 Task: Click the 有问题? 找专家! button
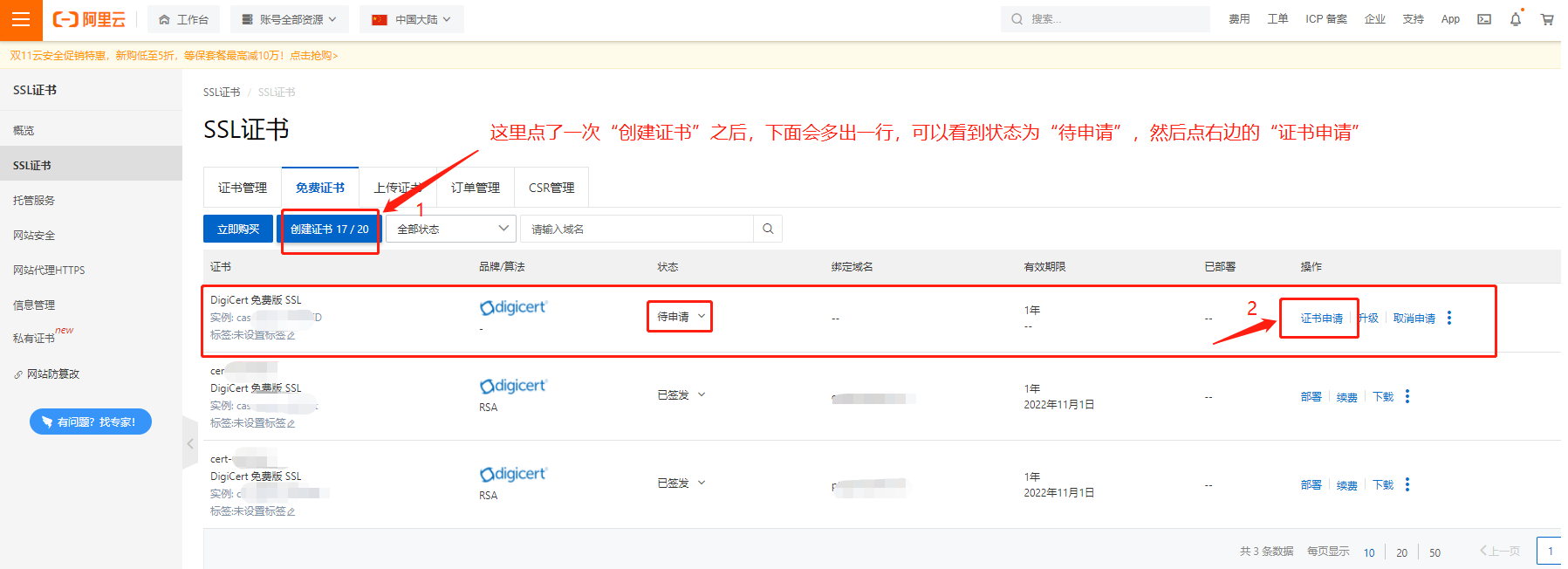(x=91, y=422)
